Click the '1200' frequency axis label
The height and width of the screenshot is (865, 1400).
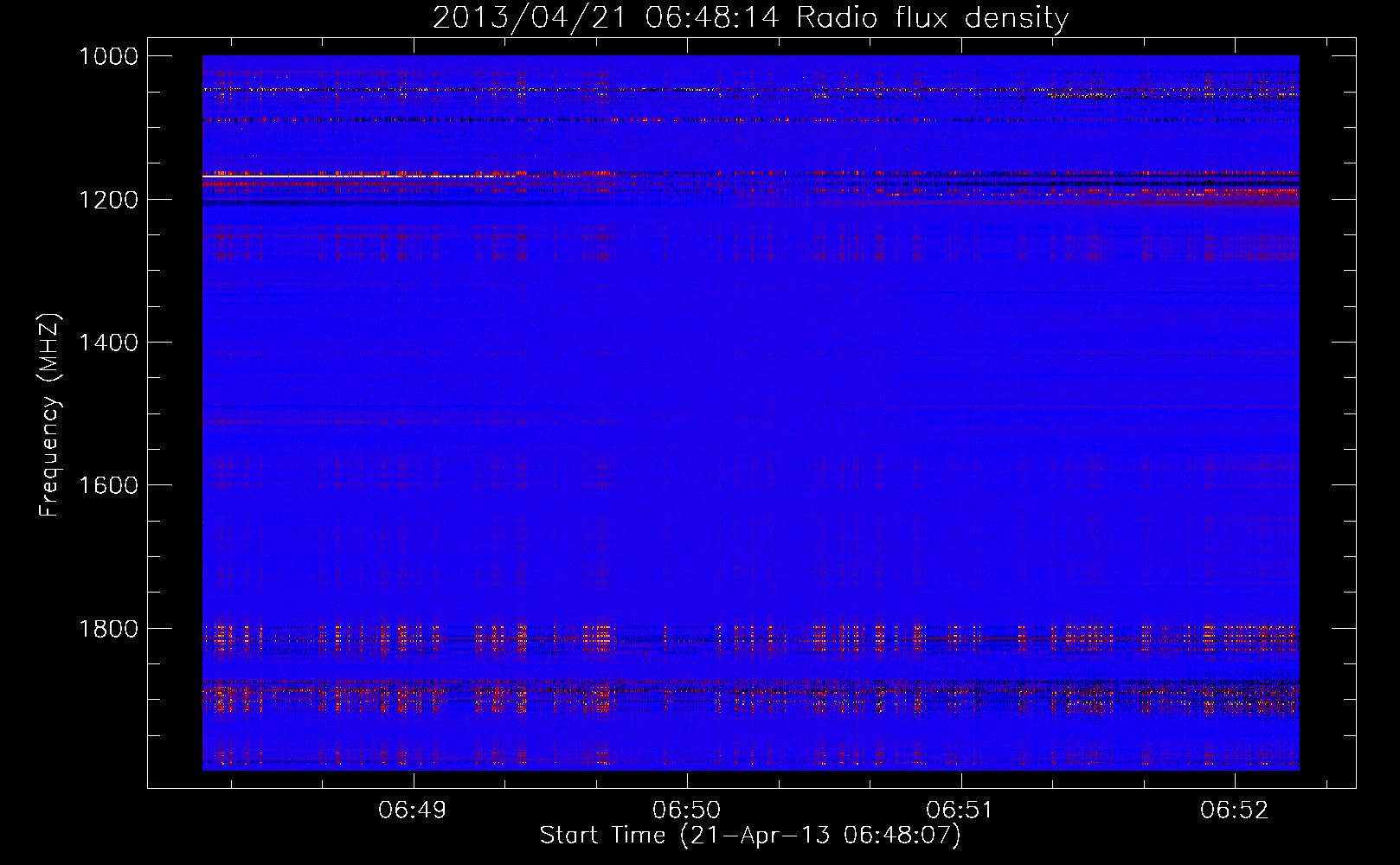[108, 200]
